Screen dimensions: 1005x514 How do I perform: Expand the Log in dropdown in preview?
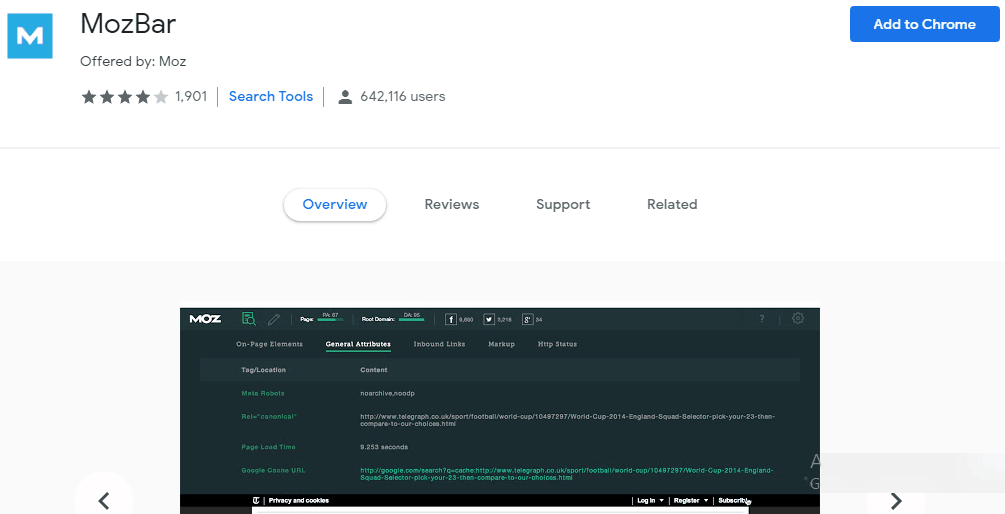point(650,501)
